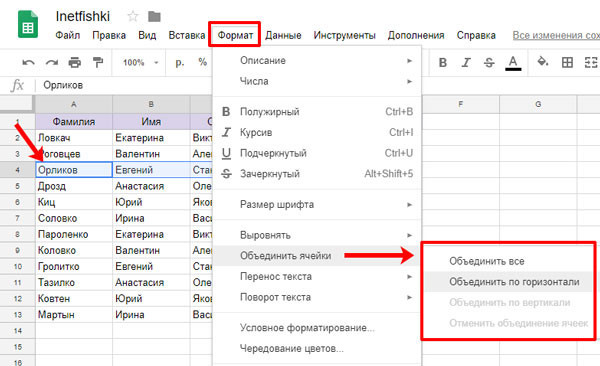Click the Google Sheets logo icon
The image size is (600, 366).
28,25
